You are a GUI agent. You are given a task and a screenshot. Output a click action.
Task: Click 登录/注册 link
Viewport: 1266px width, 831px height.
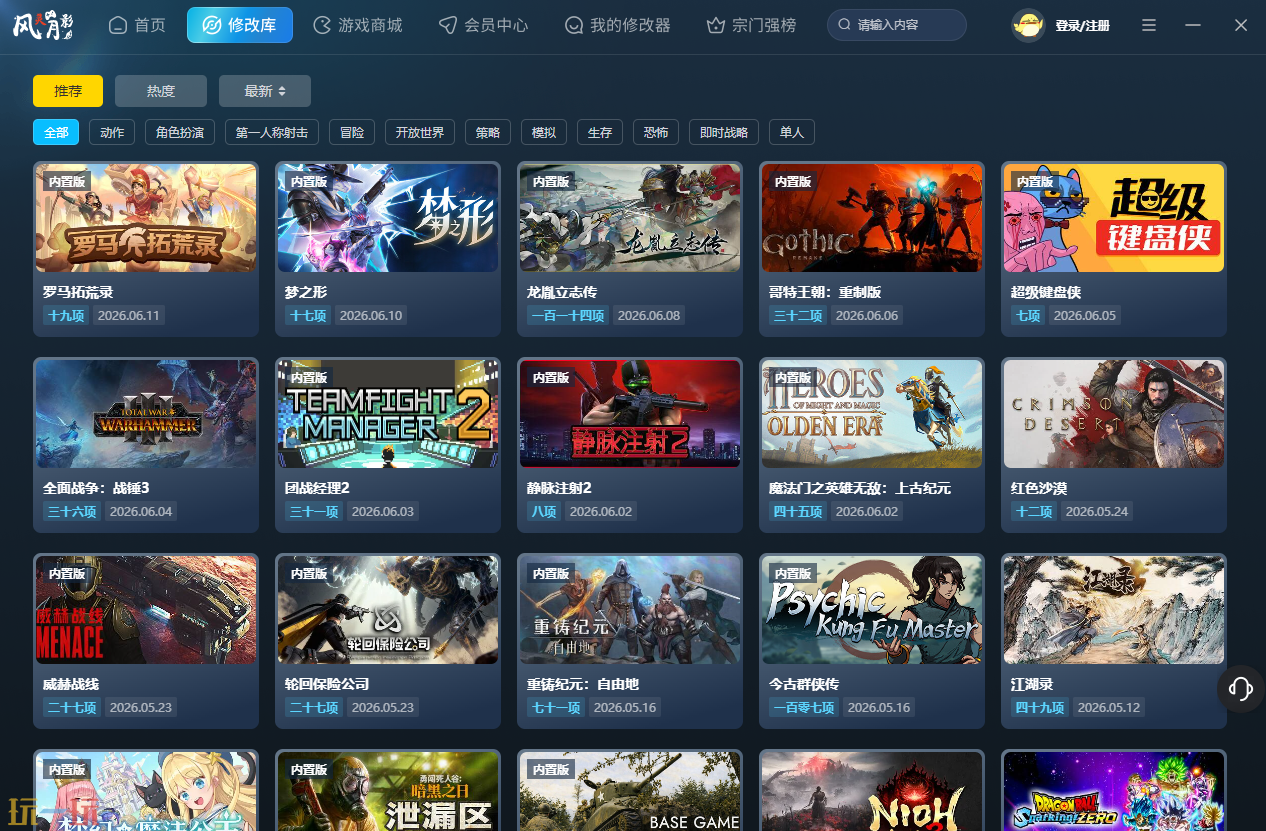click(1082, 26)
